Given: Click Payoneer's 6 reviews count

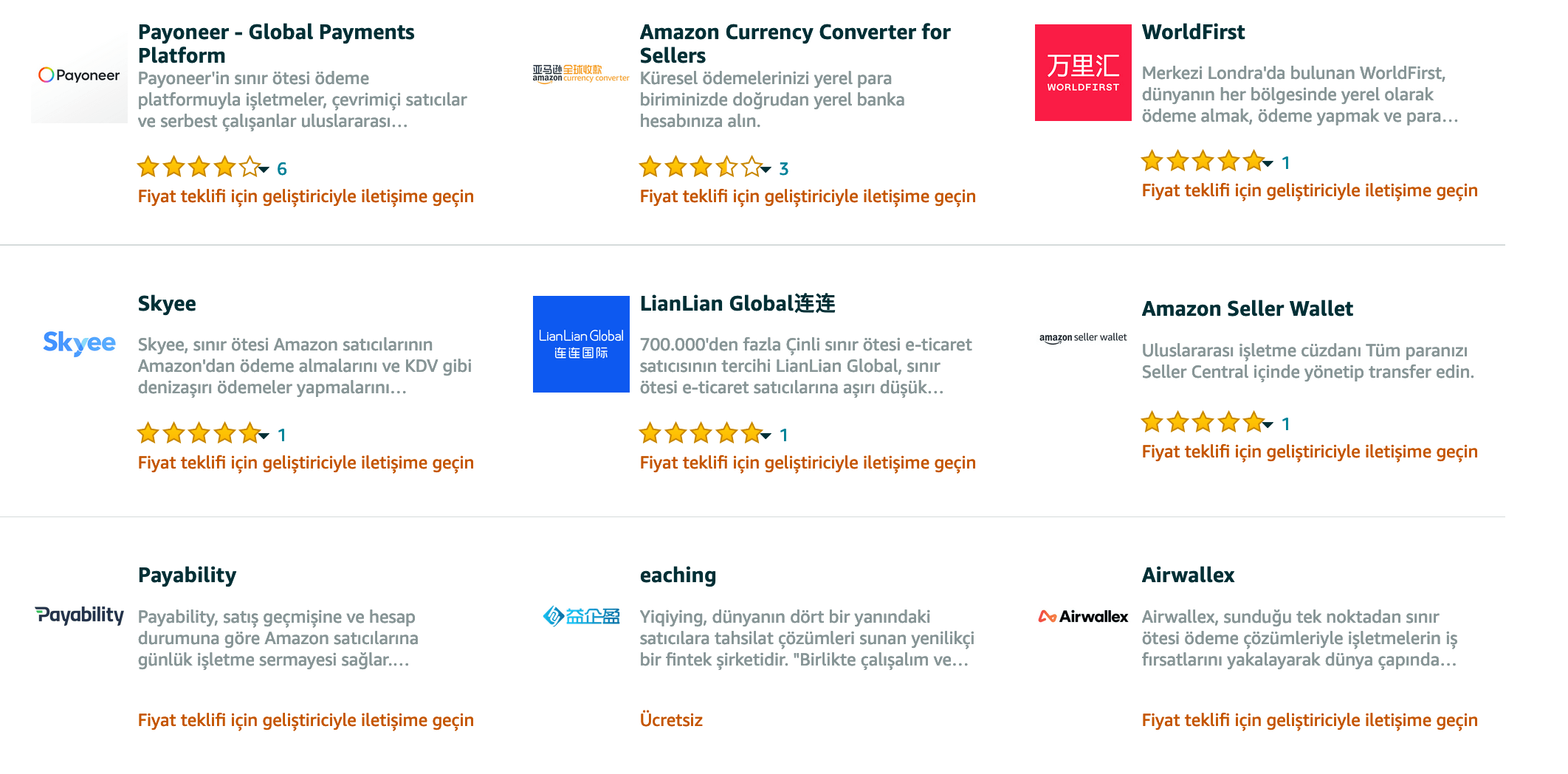Looking at the screenshot, I should 282,169.
